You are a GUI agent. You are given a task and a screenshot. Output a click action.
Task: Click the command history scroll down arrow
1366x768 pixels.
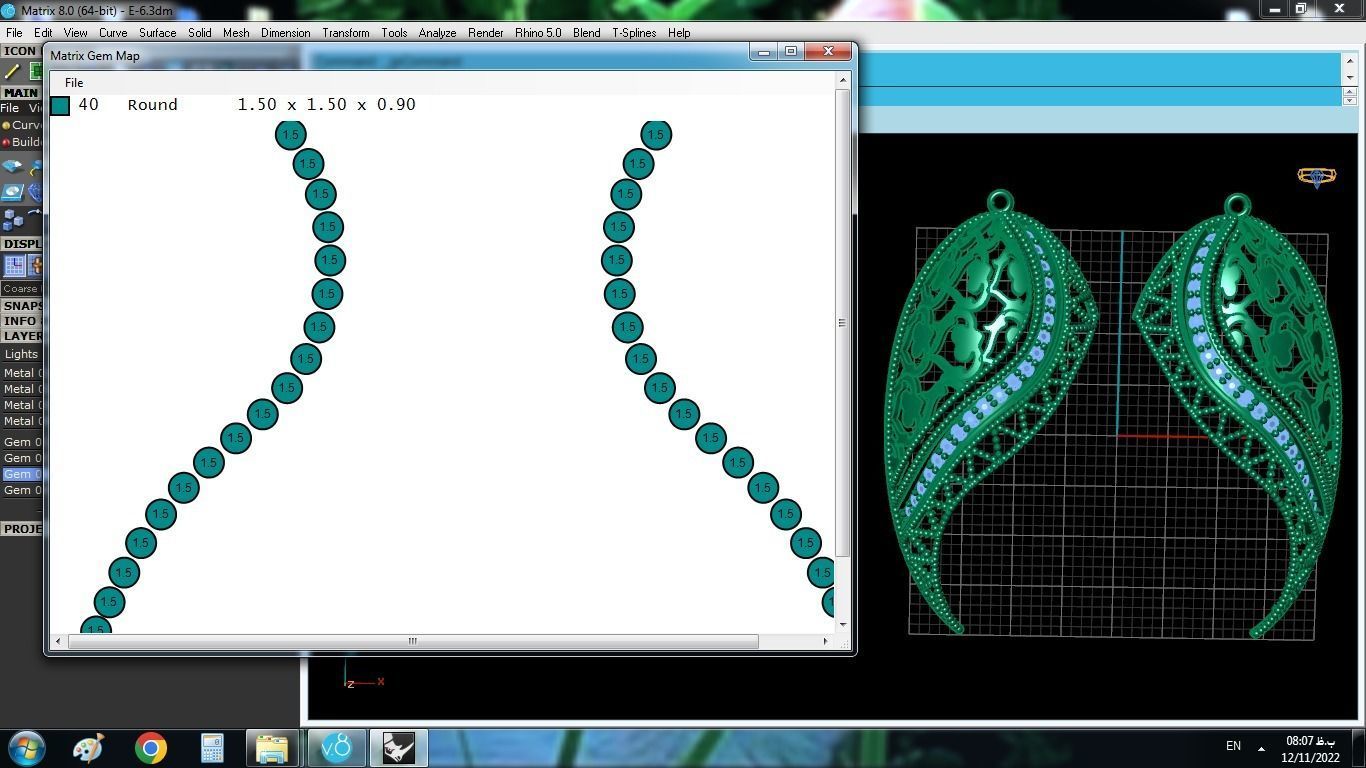1350,77
